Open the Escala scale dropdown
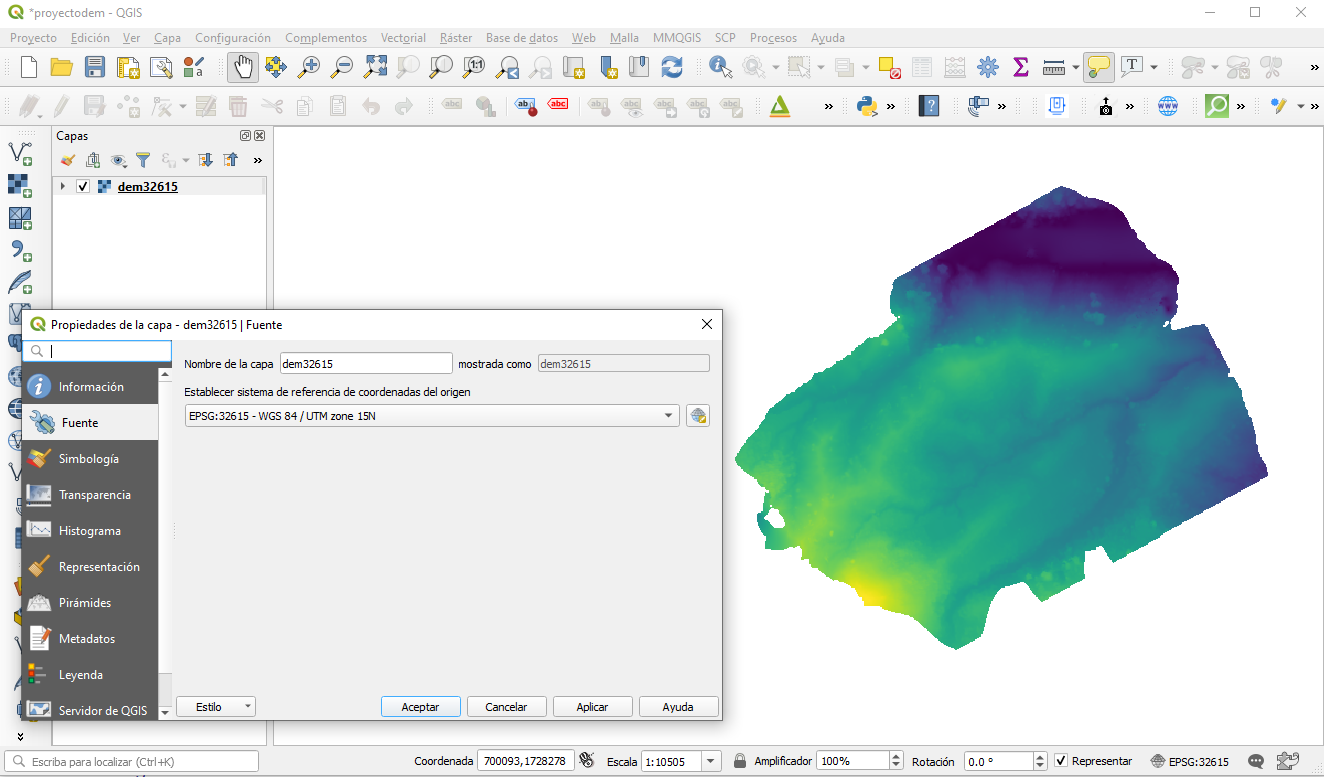 (712, 761)
